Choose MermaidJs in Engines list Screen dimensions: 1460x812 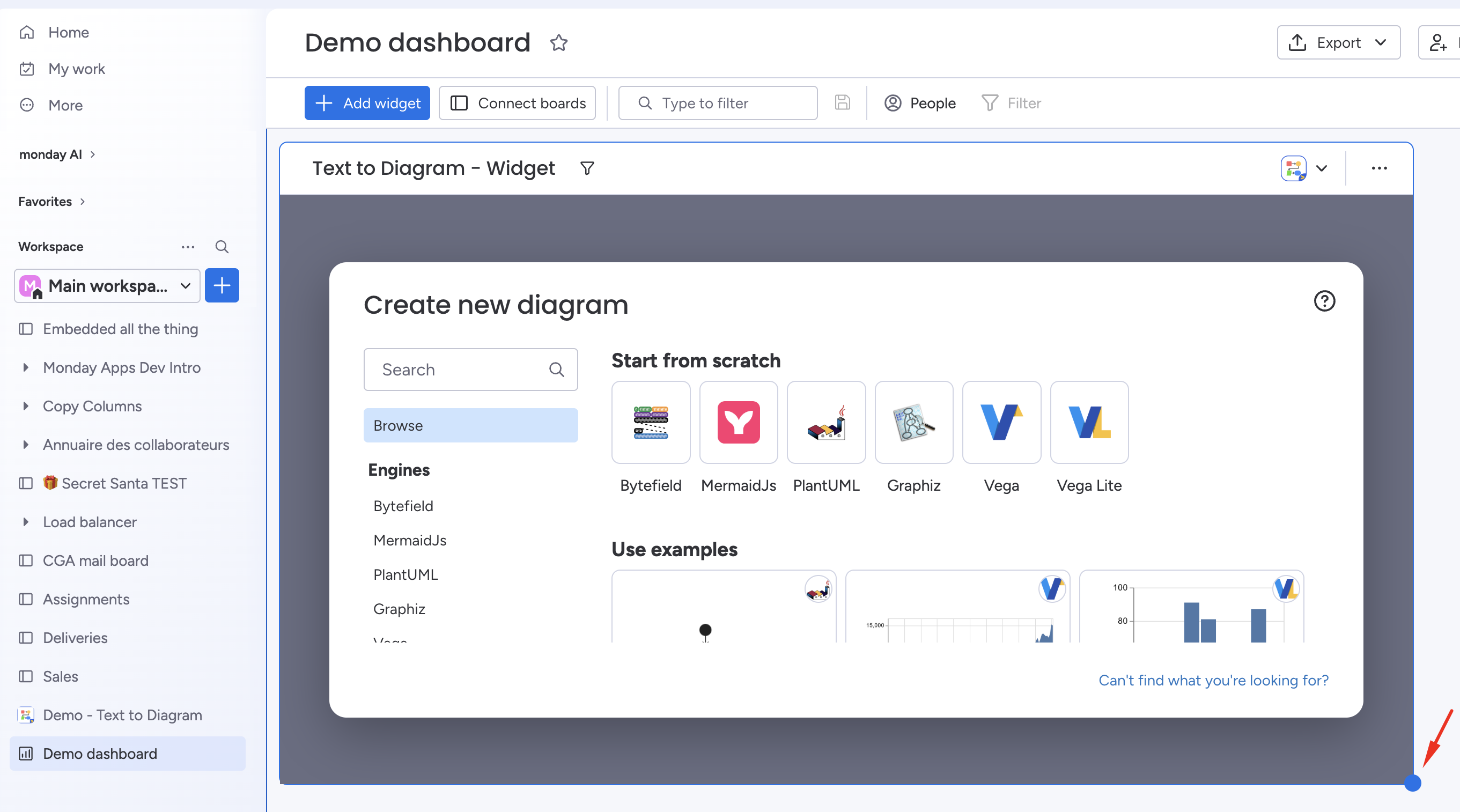(410, 541)
